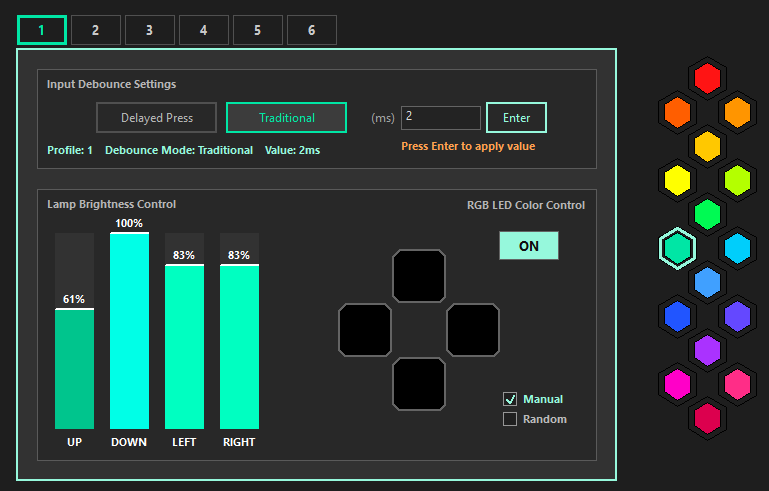Toggle the RGB LED ON switch
Image resolution: width=769 pixels, height=491 pixels.
click(528, 245)
